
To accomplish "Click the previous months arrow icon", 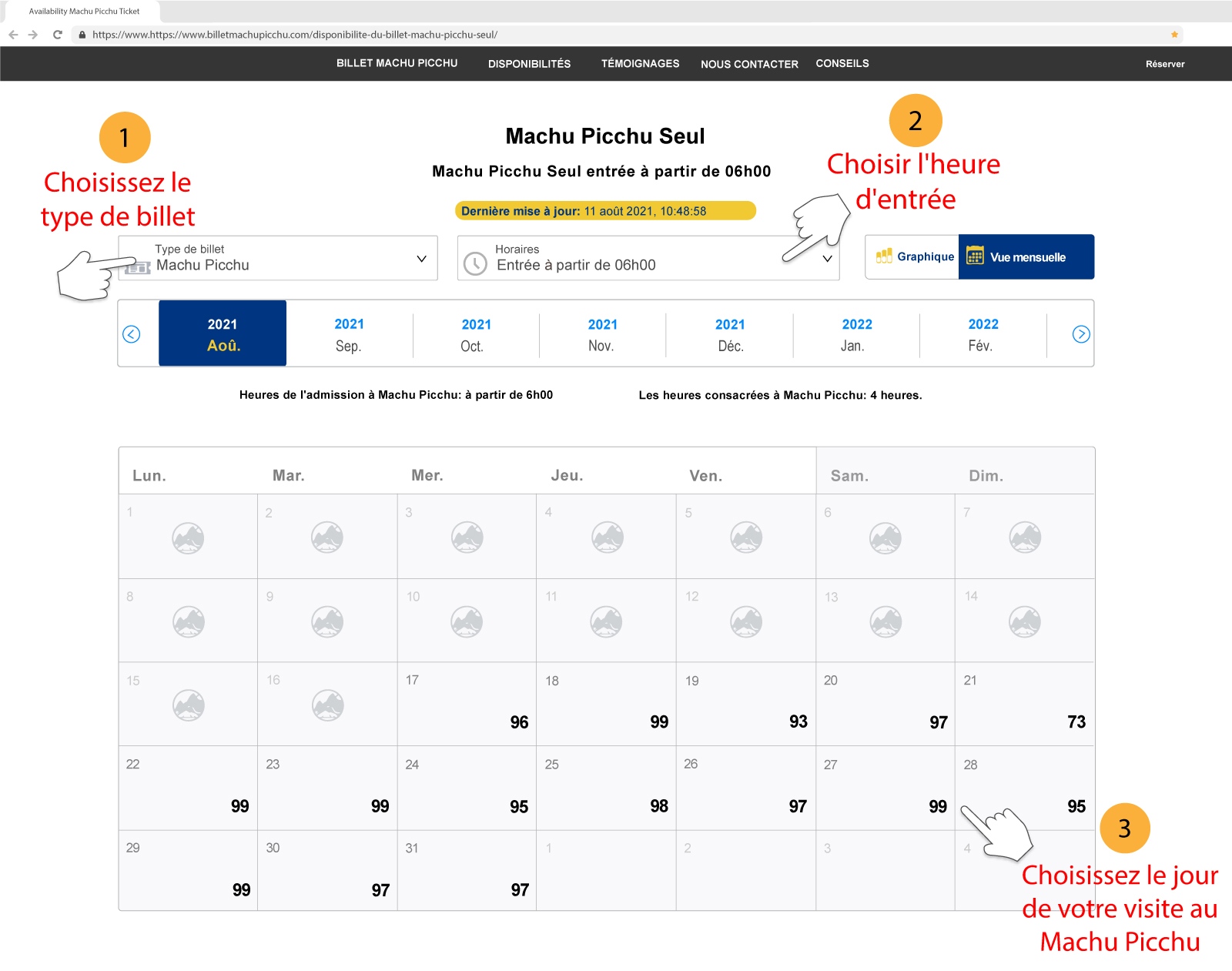I will pyautogui.click(x=132, y=334).
